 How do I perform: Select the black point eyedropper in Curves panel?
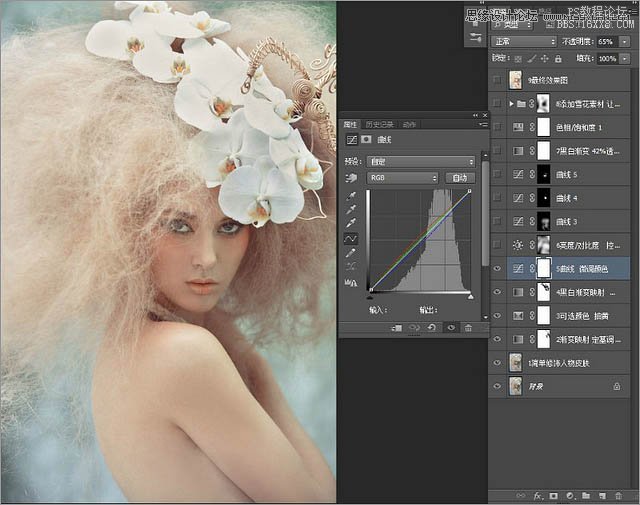tap(351, 196)
